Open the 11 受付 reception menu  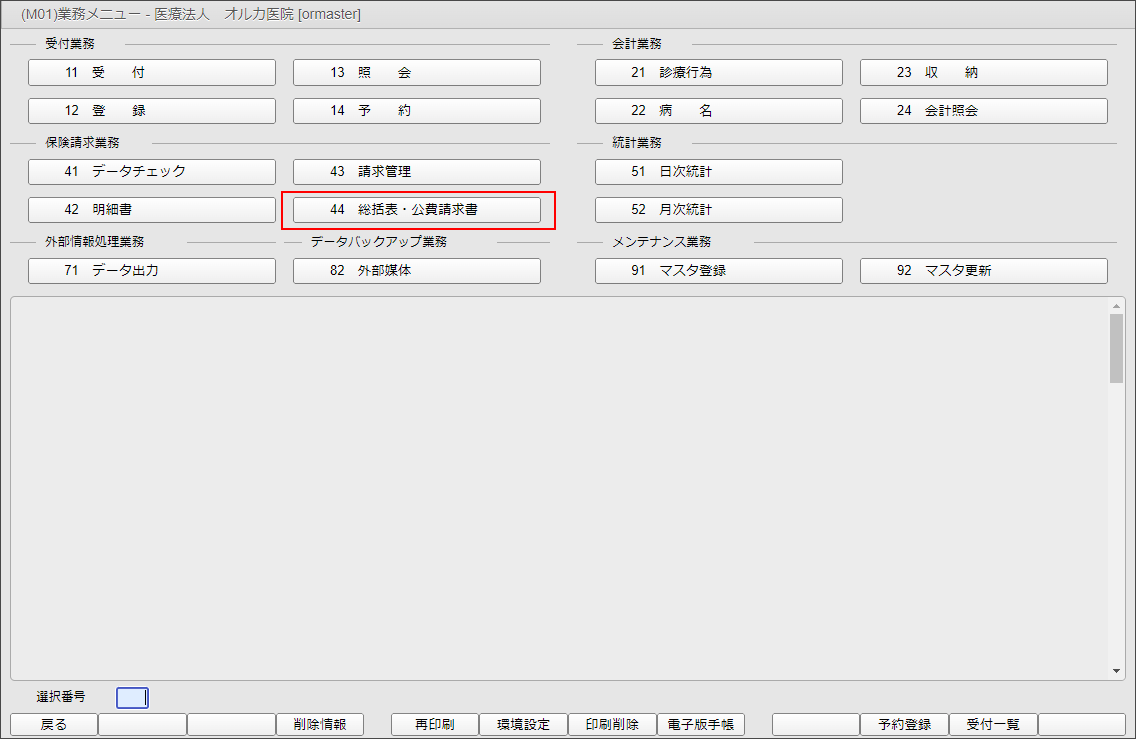[151, 73]
